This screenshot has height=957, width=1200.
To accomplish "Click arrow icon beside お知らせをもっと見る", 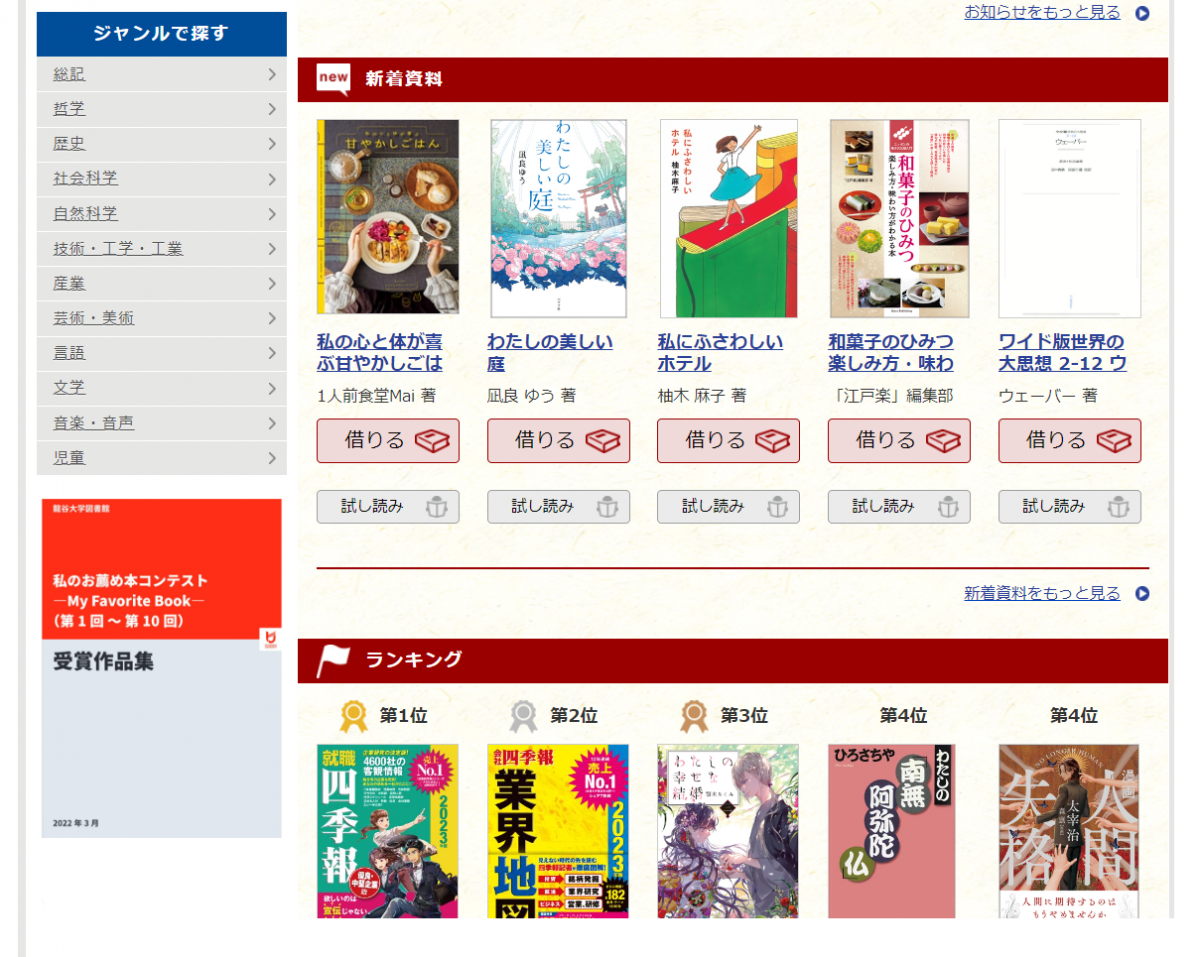I will 1142,13.
